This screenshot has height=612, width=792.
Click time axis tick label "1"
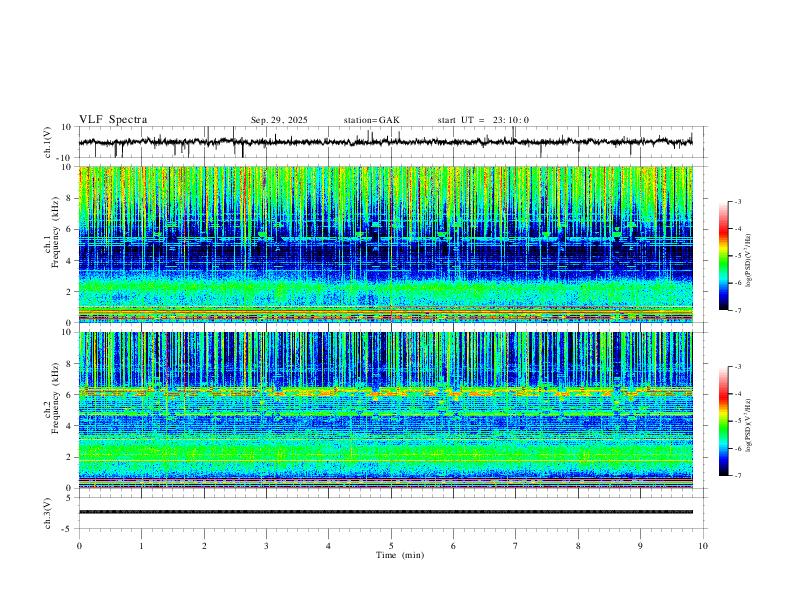141,546
